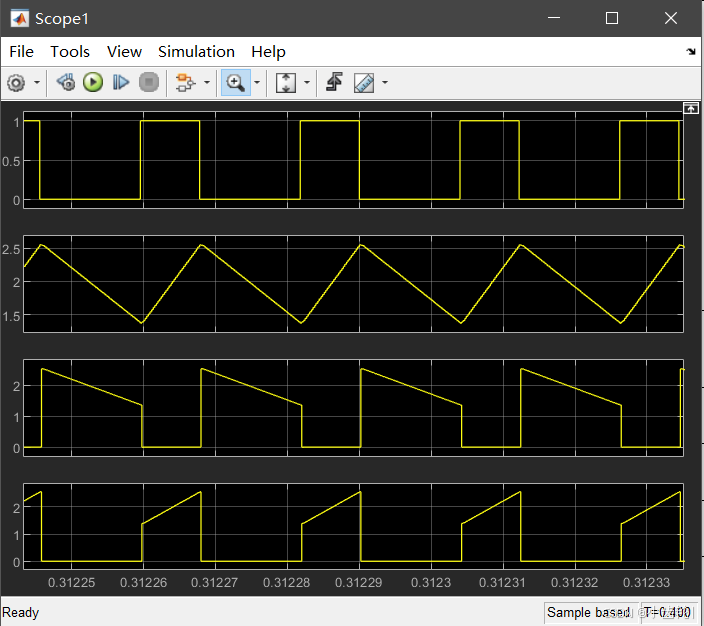The width and height of the screenshot is (704, 626).
Task: Click the Sample based status label
Action: (x=589, y=613)
